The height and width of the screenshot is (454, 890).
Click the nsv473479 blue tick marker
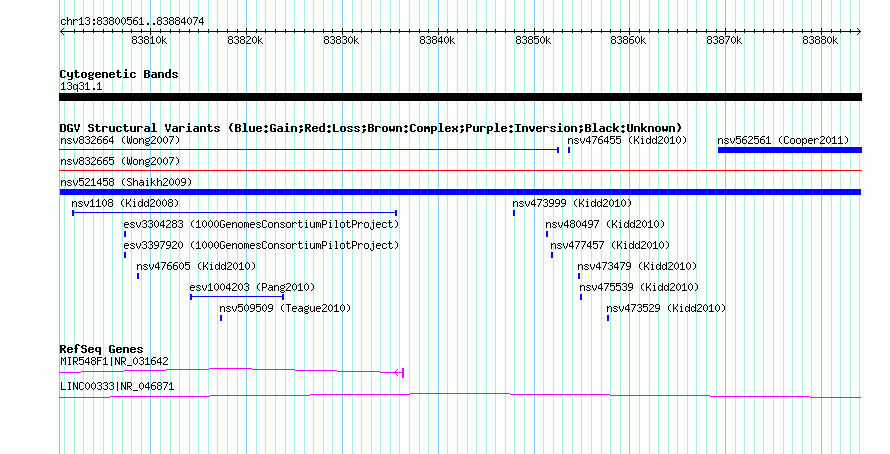[x=579, y=276]
